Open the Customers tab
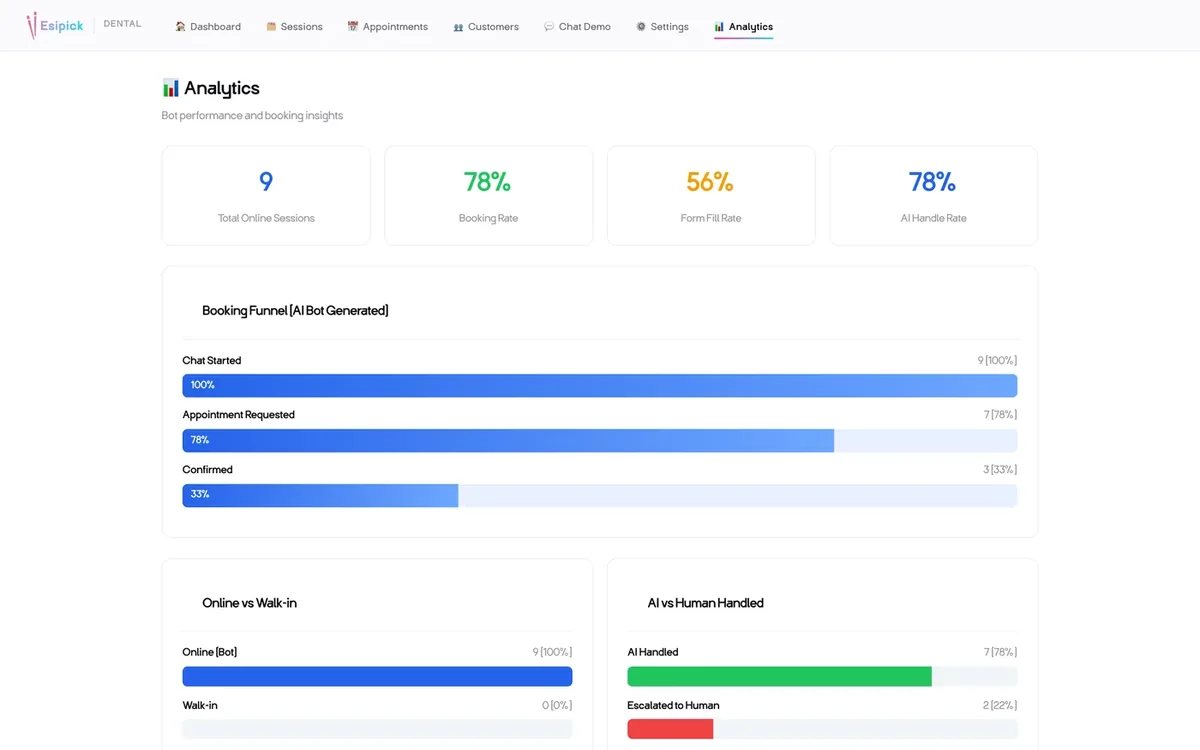Screen dimensions: 1200x750 coord(486,27)
